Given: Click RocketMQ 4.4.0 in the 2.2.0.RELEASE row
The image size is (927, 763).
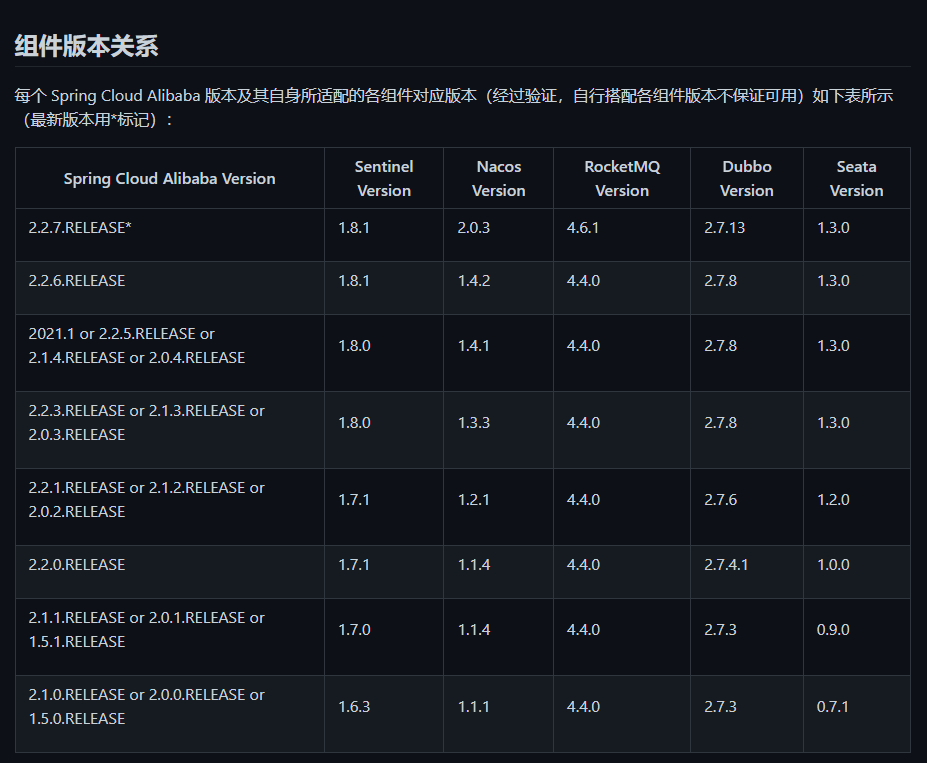Looking at the screenshot, I should (583, 564).
